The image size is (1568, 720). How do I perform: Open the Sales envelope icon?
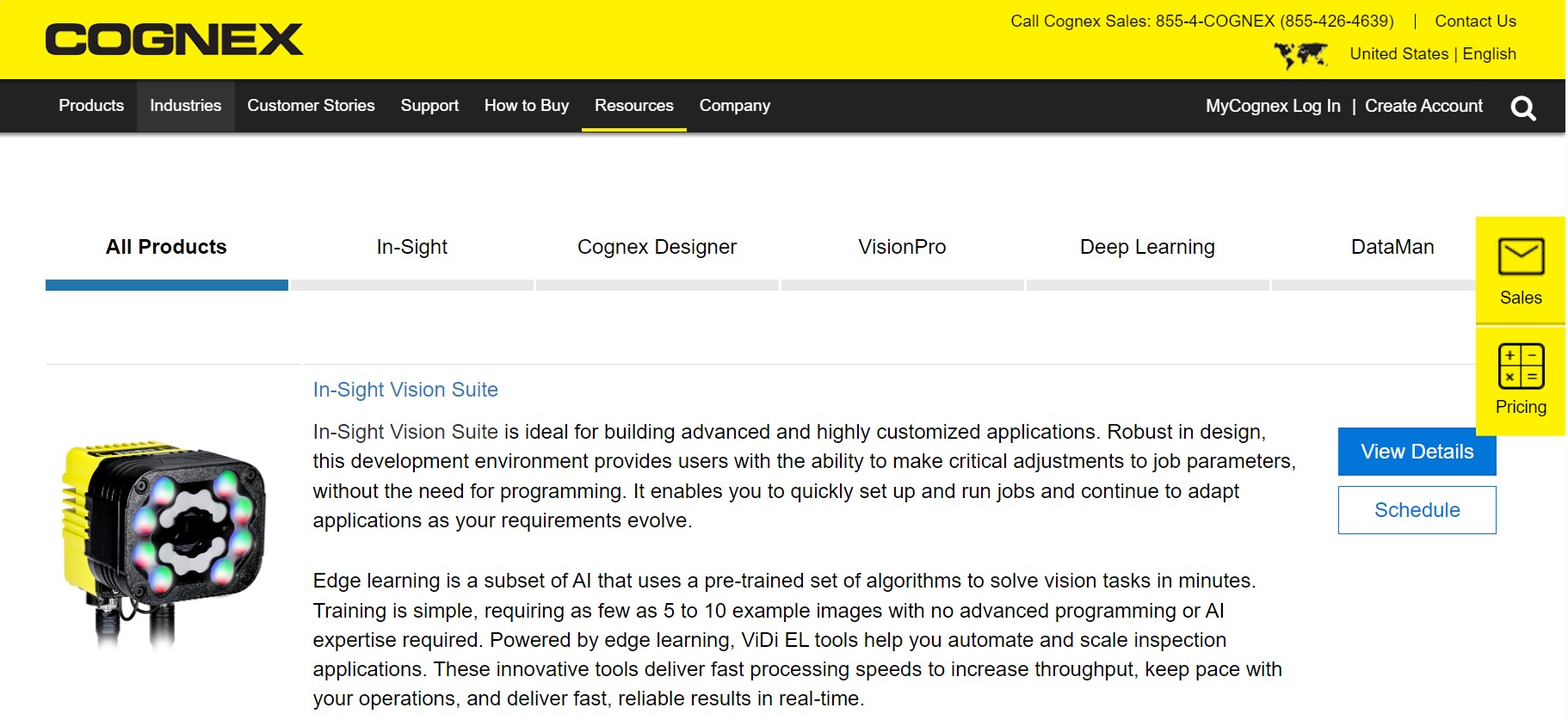[1521, 257]
